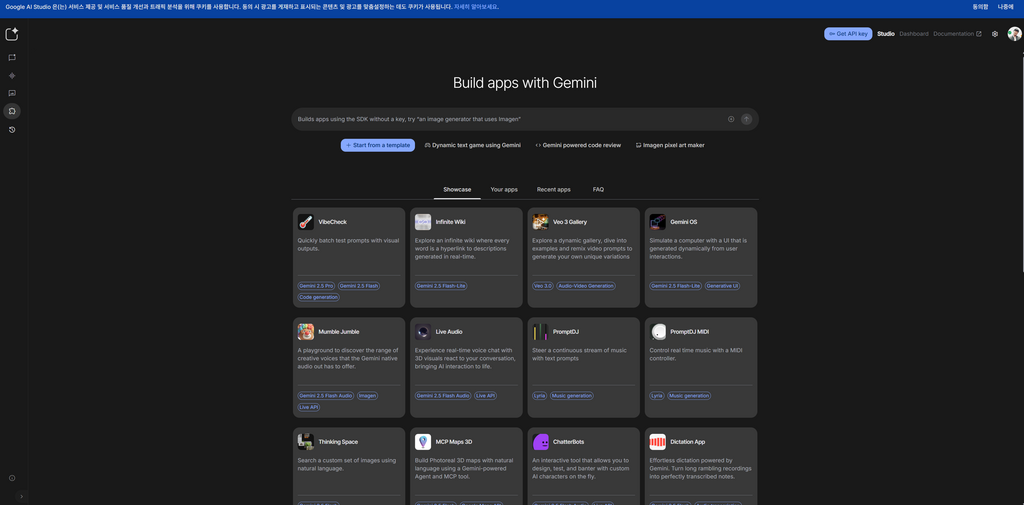Screen dimensions: 1024x505
Task: Expand the left sidebar with chevron
Action: 21,497
